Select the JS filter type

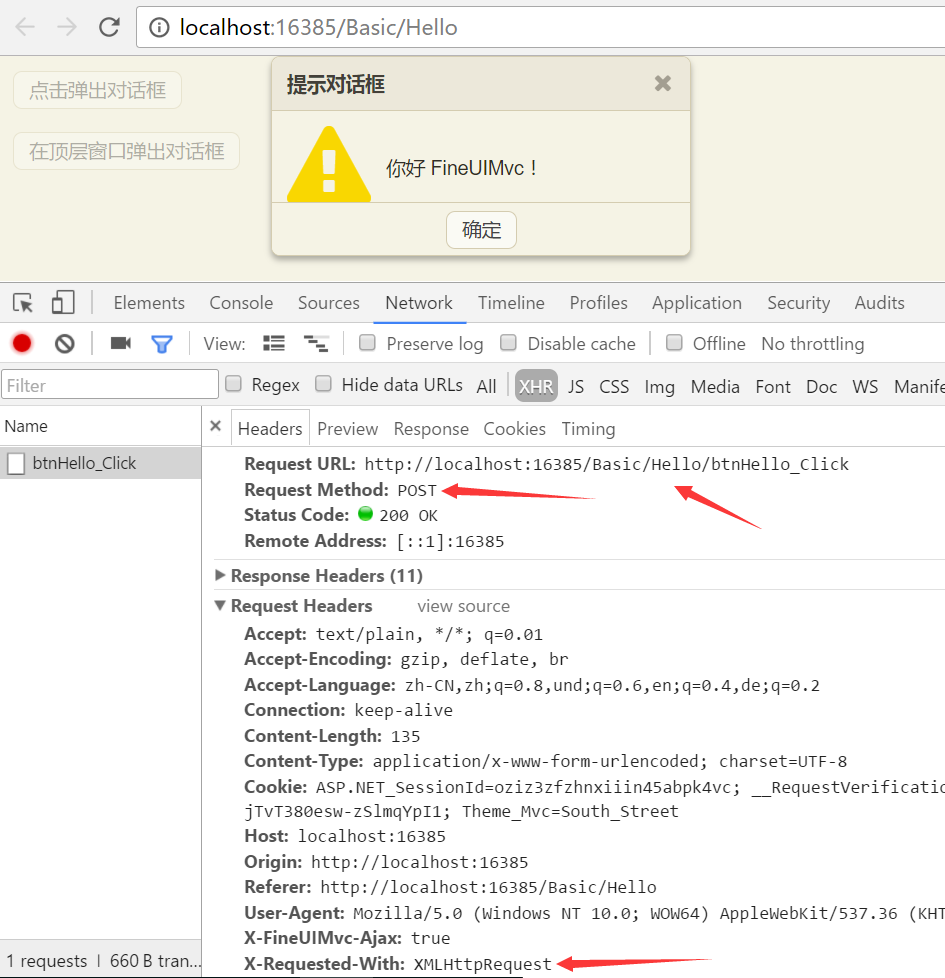576,386
